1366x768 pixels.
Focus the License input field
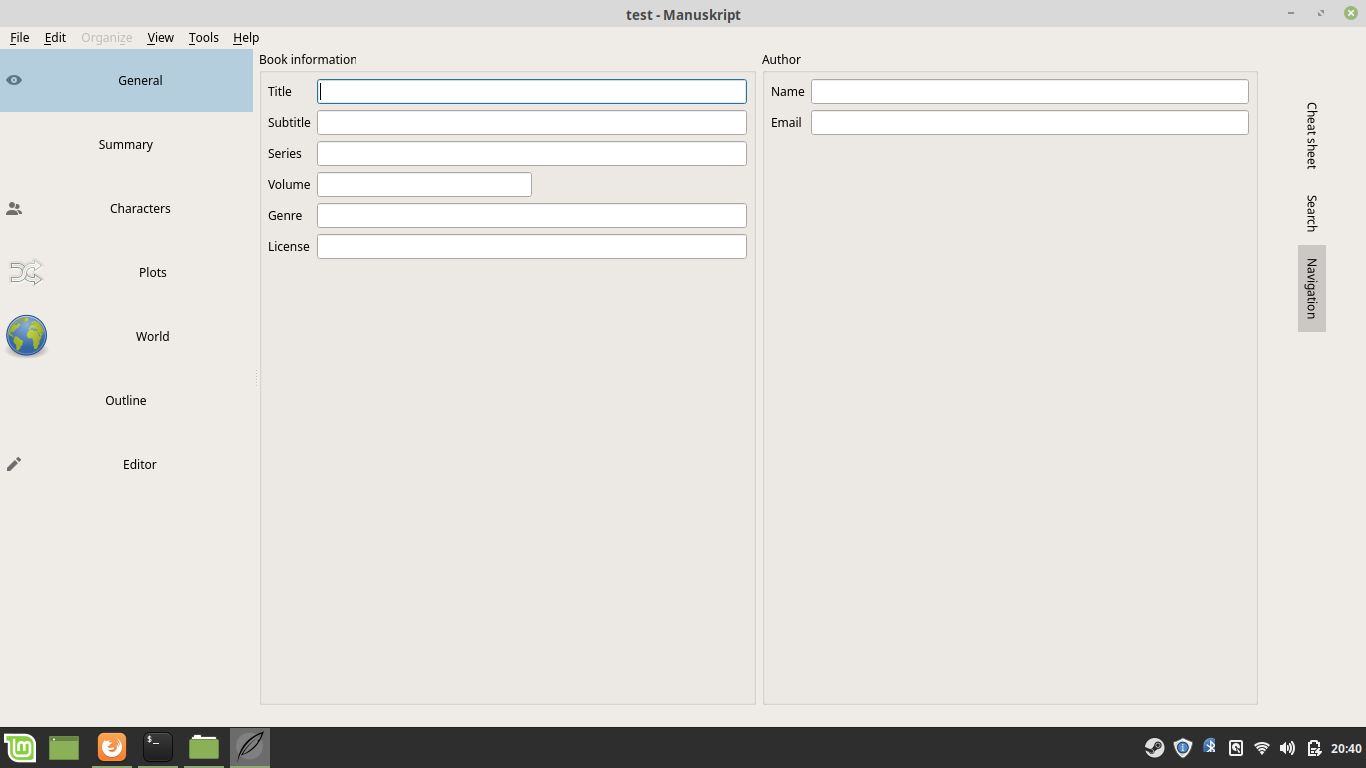tap(532, 246)
